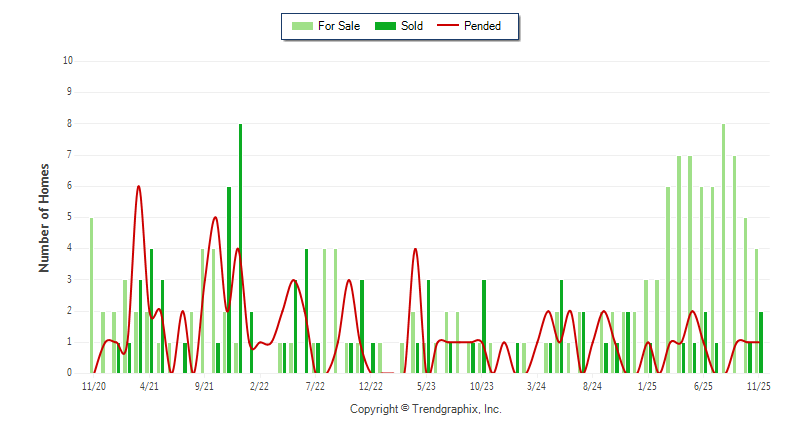Click the tallest light green For Sale bar
Viewport: 800px width, 434px height.
723,250
